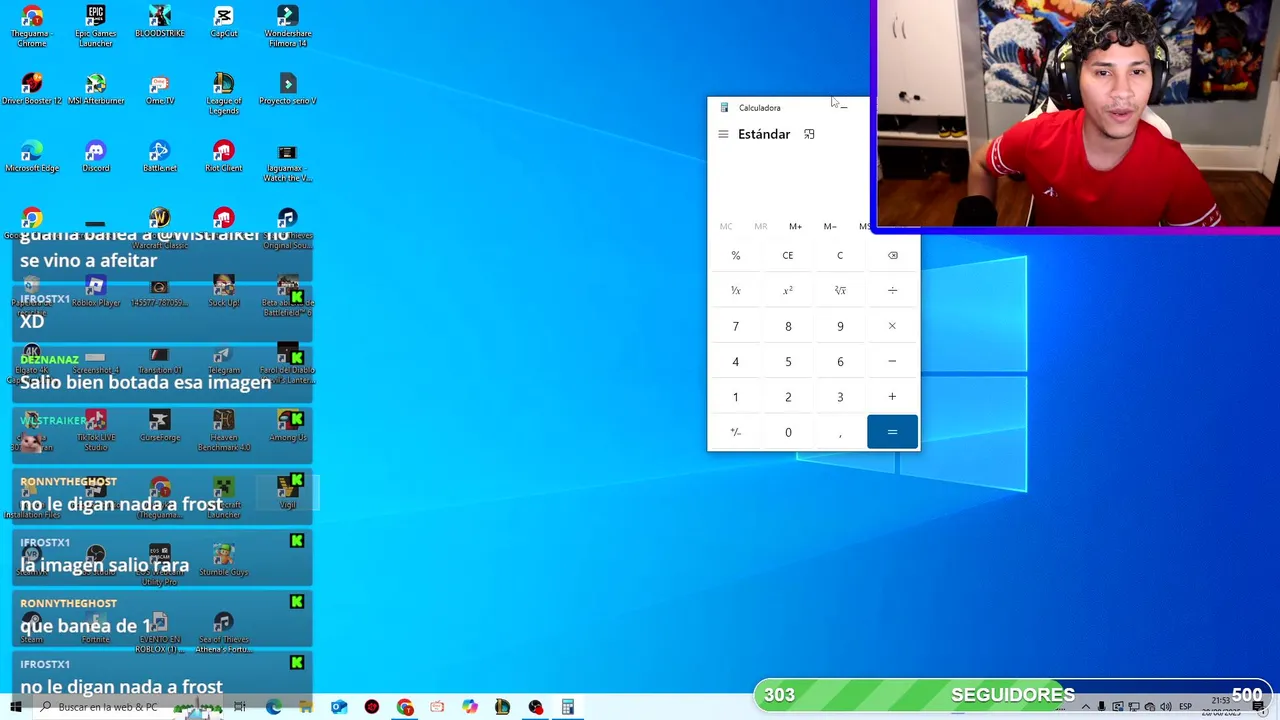1280x720 pixels.
Task: Select the Battle.net desktop icon
Action: click(160, 157)
